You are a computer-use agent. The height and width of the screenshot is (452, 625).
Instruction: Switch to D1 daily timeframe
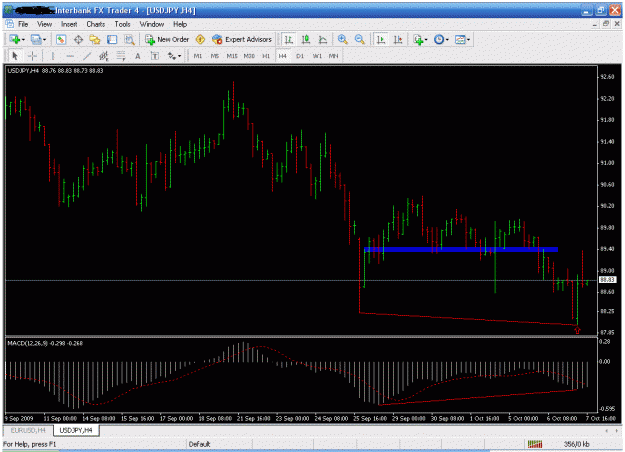pos(300,56)
